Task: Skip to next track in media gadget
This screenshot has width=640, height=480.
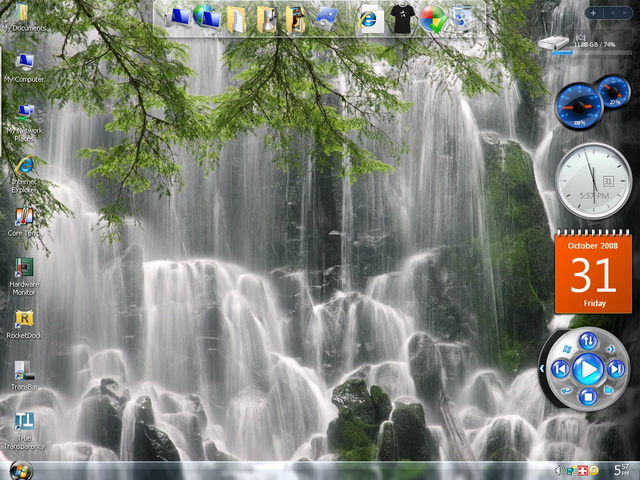Action: coord(617,369)
